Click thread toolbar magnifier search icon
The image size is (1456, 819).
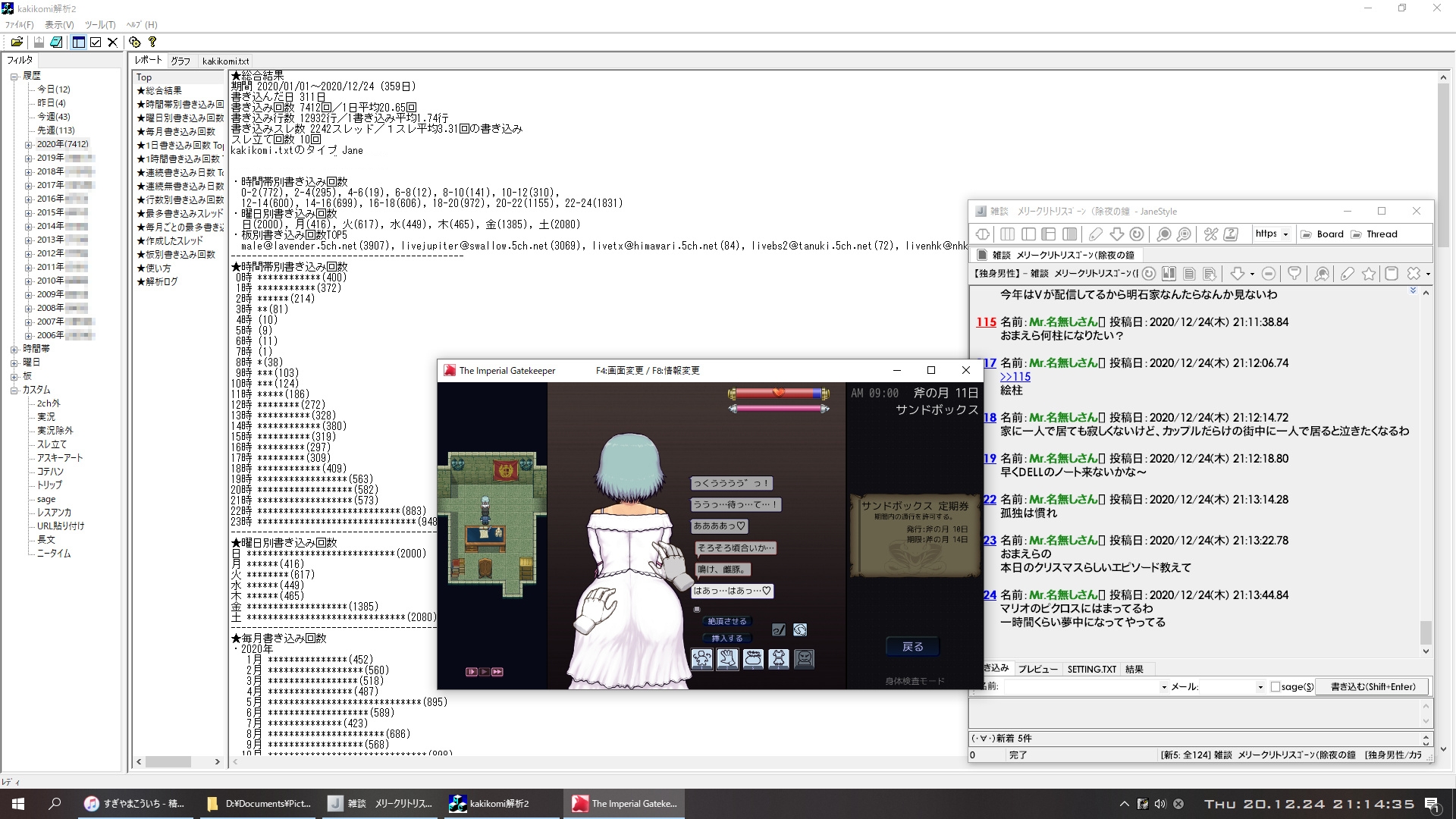(x=1322, y=274)
